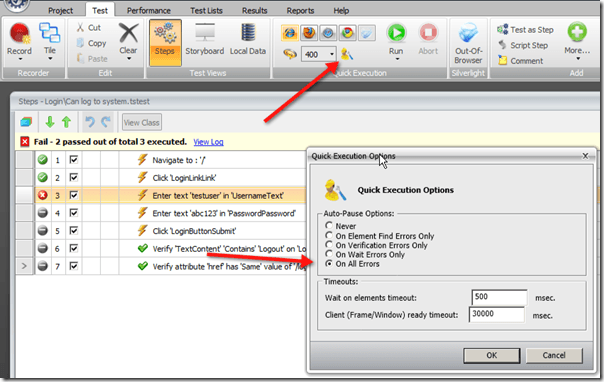Viewport: 604px width, 382px height.
Task: Expand the Tile dropdown arrow
Action: (x=50, y=59)
